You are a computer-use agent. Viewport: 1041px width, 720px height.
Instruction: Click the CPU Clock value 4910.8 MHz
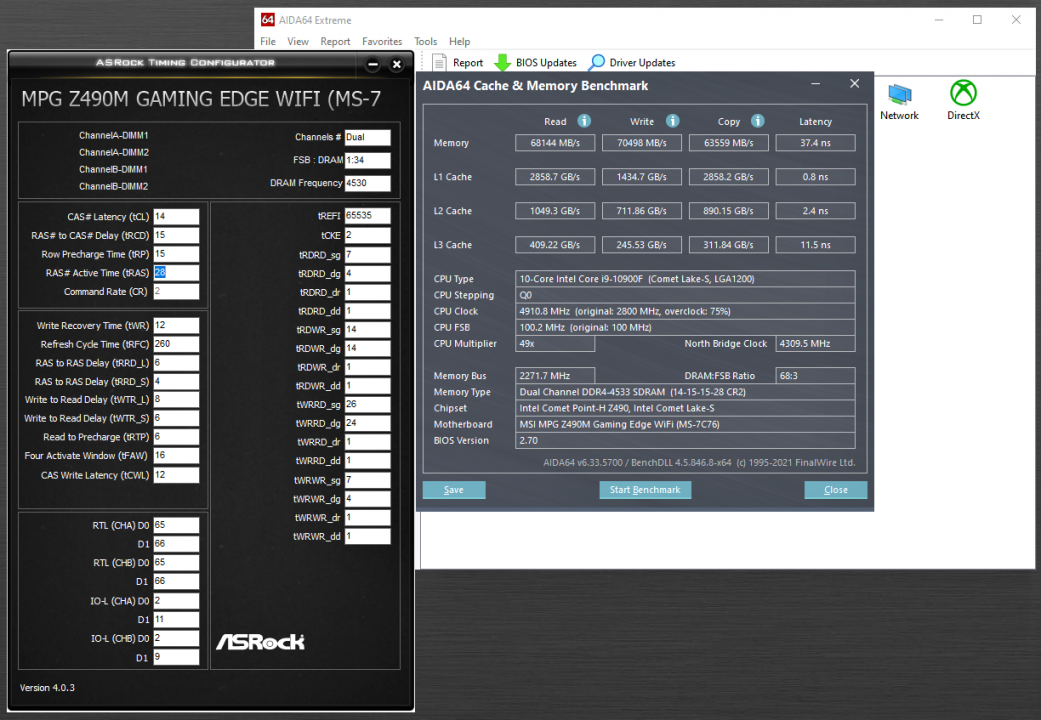(685, 311)
